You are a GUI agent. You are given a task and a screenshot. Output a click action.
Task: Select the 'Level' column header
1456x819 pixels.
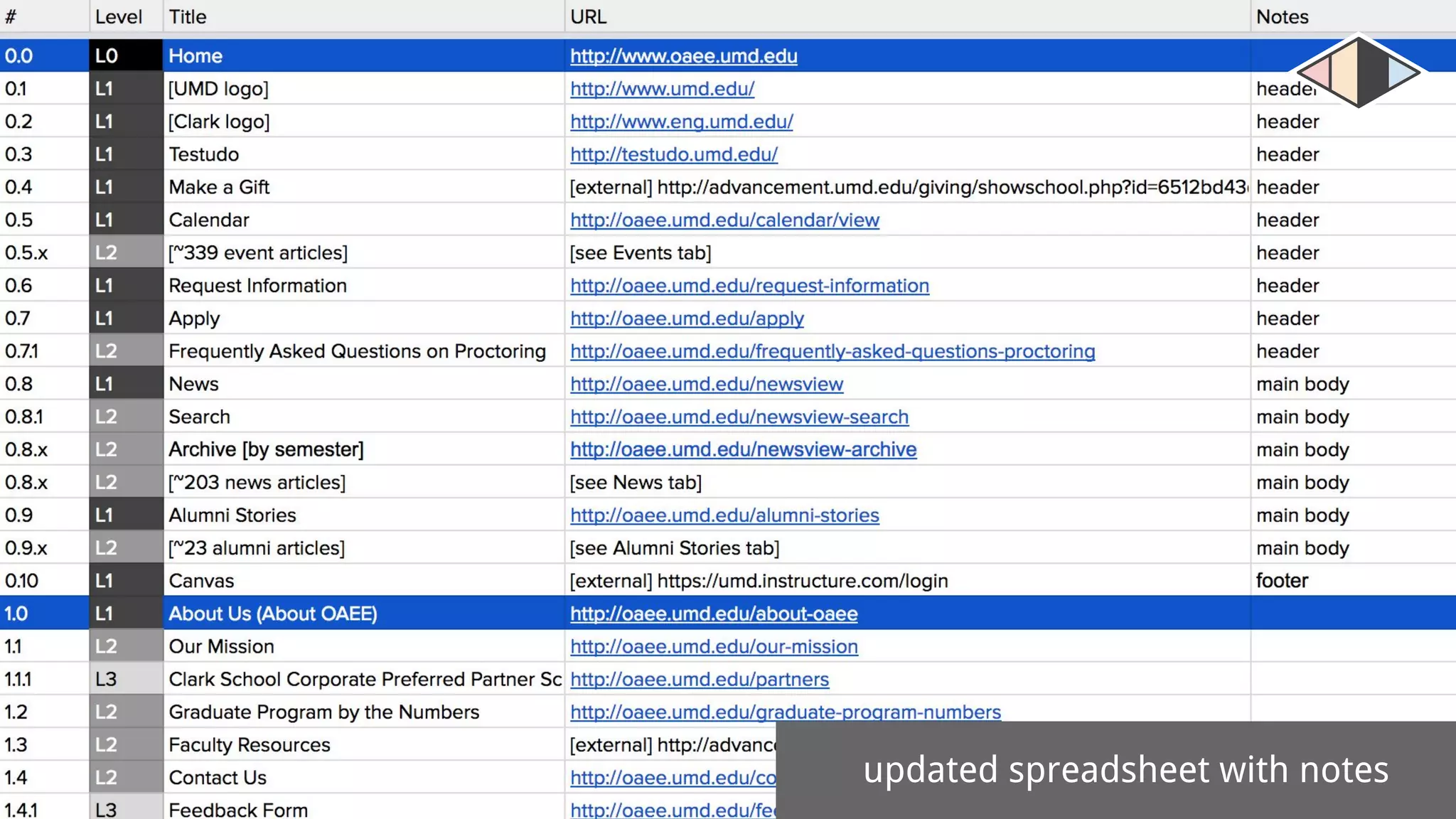(126, 16)
